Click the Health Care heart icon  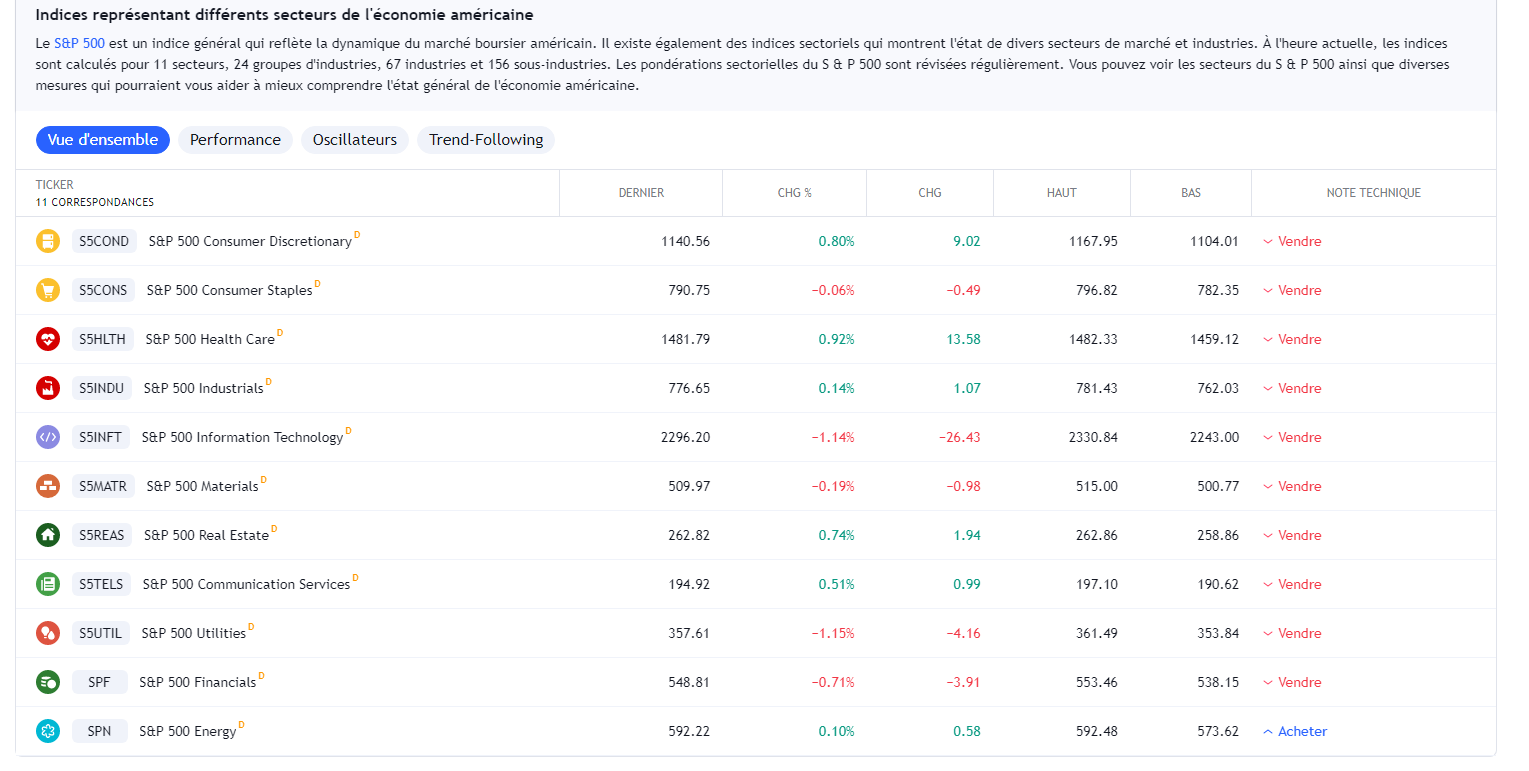(x=48, y=339)
